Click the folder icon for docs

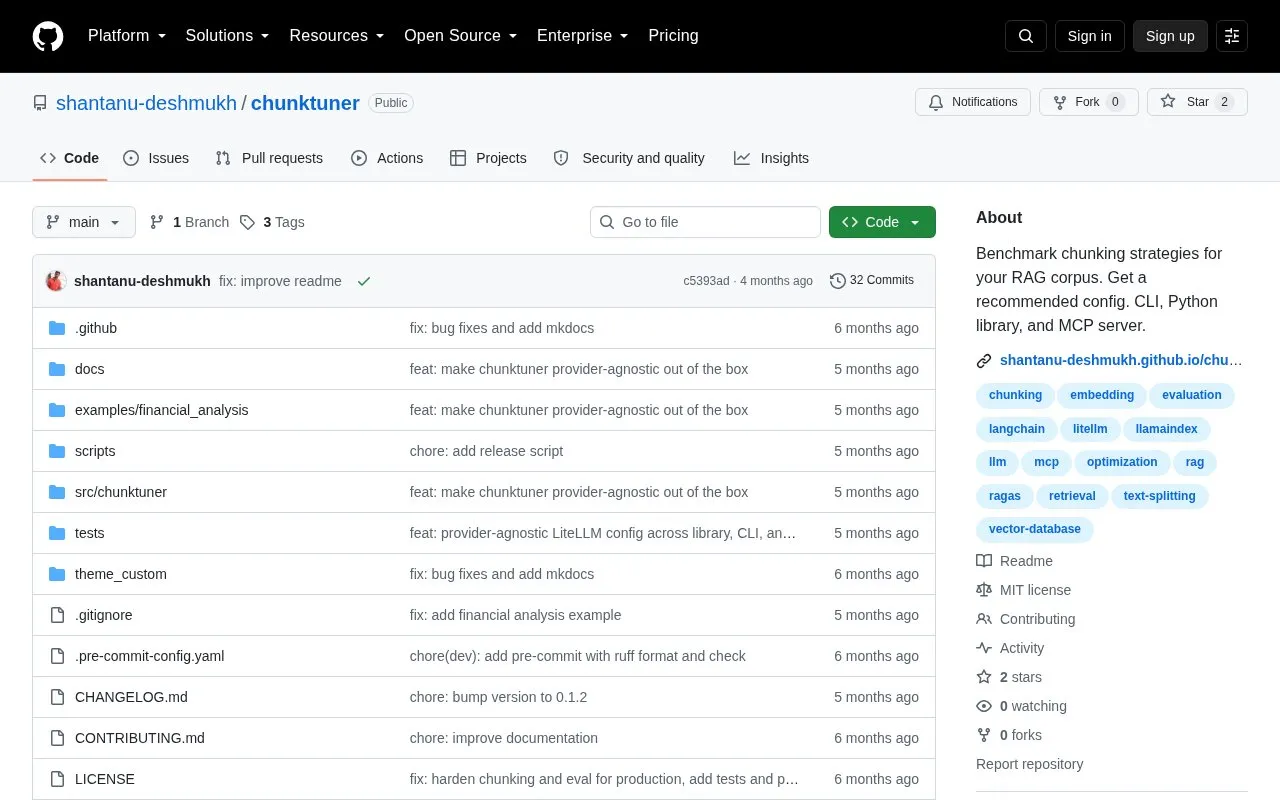coord(57,369)
